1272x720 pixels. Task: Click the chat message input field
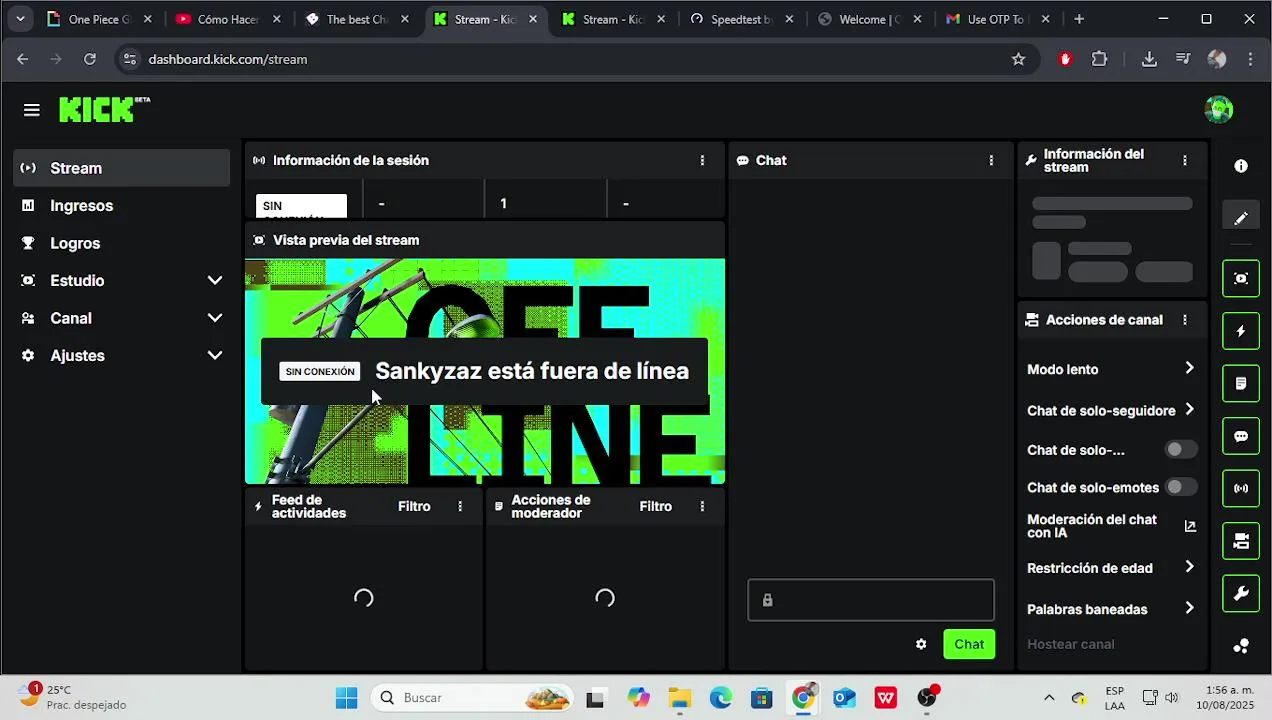click(x=871, y=600)
